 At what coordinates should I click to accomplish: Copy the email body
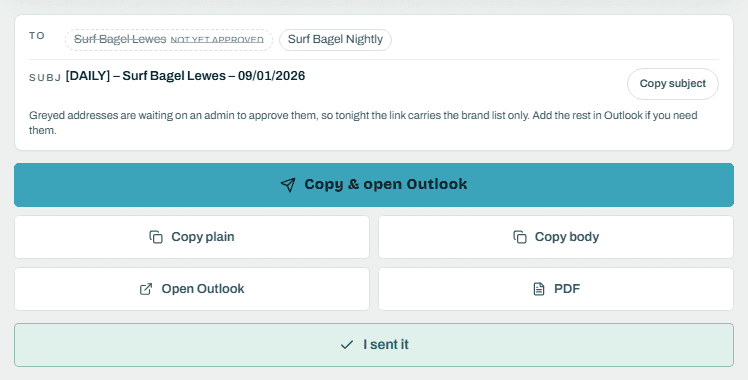(x=556, y=237)
